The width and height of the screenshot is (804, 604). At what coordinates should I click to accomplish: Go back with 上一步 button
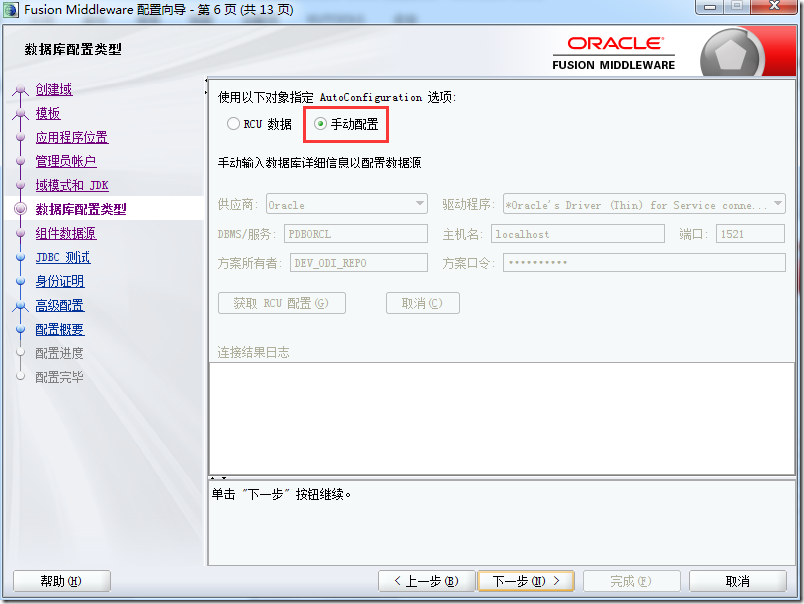pos(426,581)
